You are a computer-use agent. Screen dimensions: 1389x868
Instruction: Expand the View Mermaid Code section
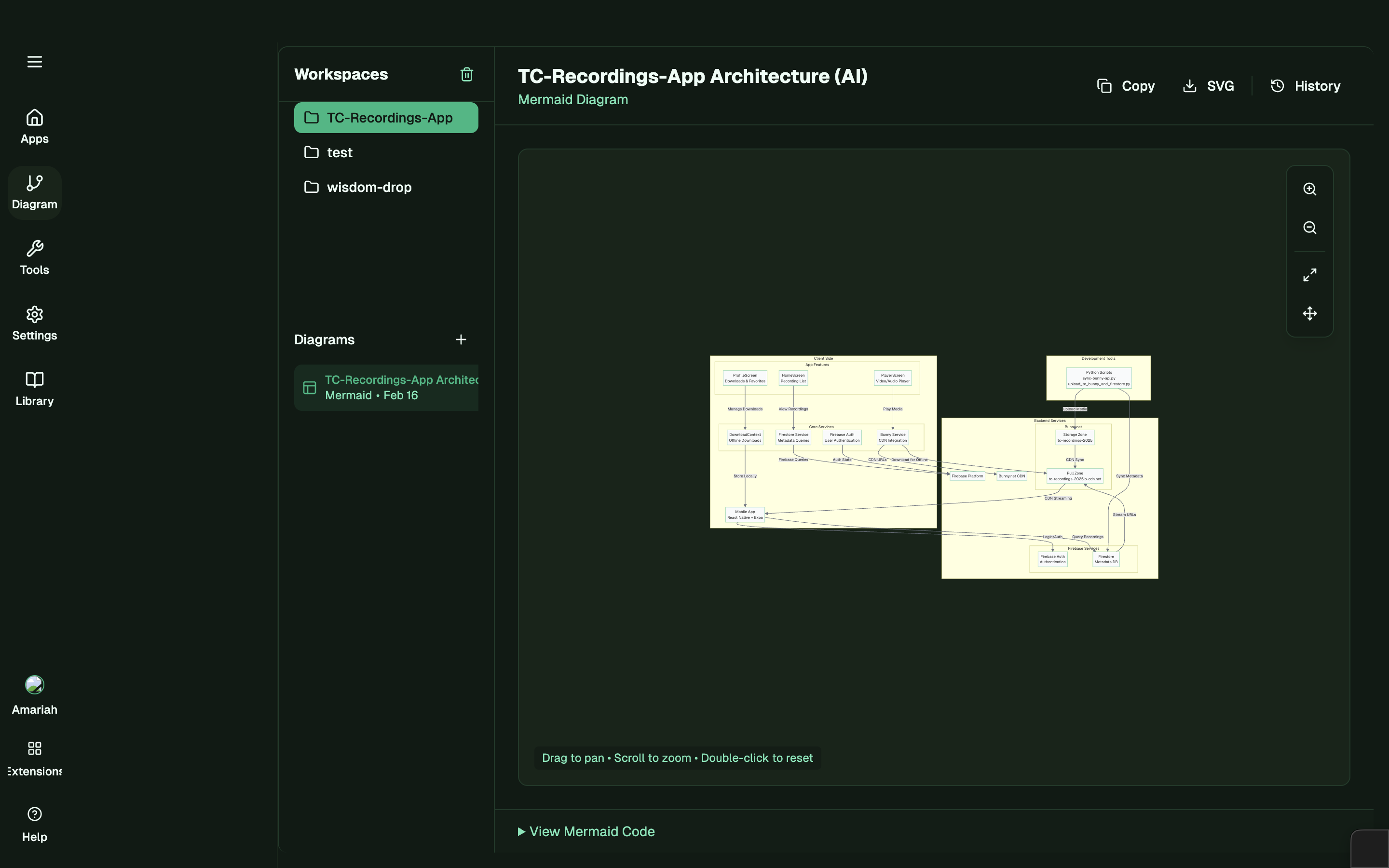[x=586, y=831]
